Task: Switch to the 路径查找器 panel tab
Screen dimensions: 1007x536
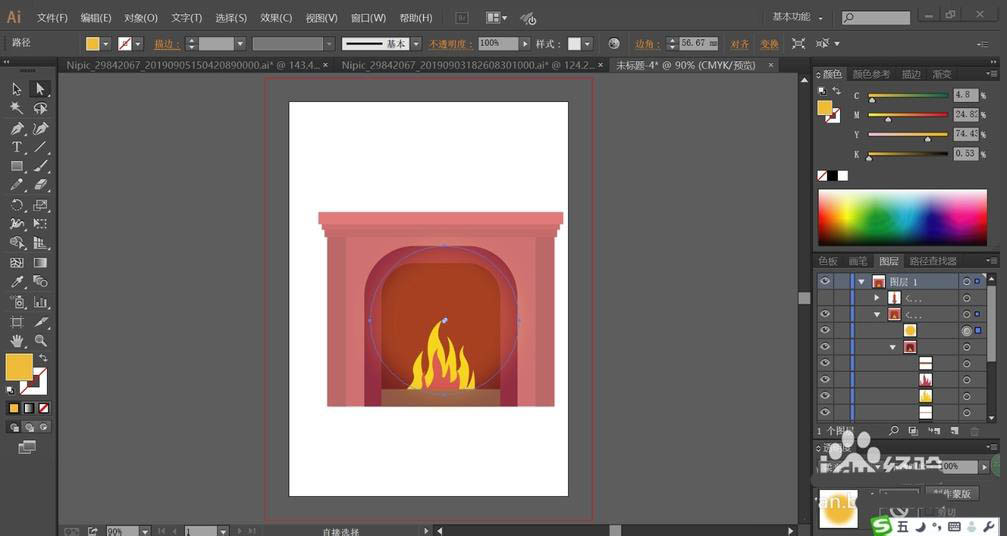Action: [x=933, y=261]
